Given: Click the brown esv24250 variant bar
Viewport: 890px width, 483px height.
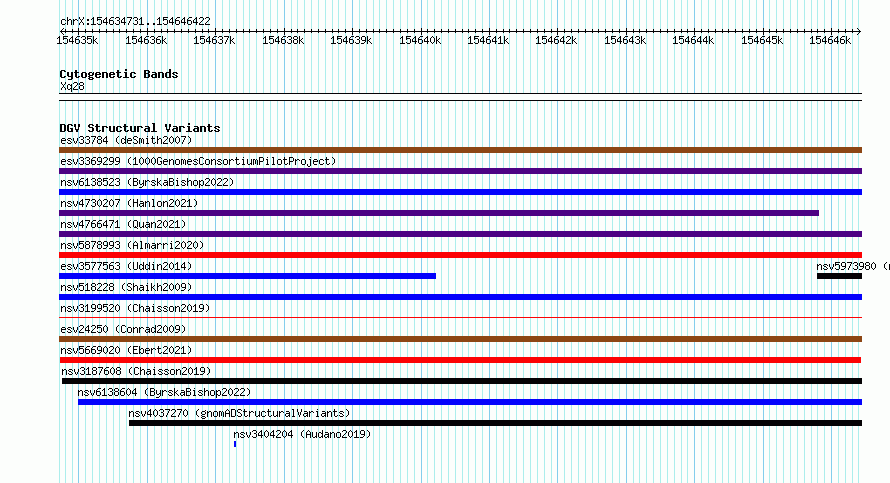Looking at the screenshot, I should coord(460,339).
